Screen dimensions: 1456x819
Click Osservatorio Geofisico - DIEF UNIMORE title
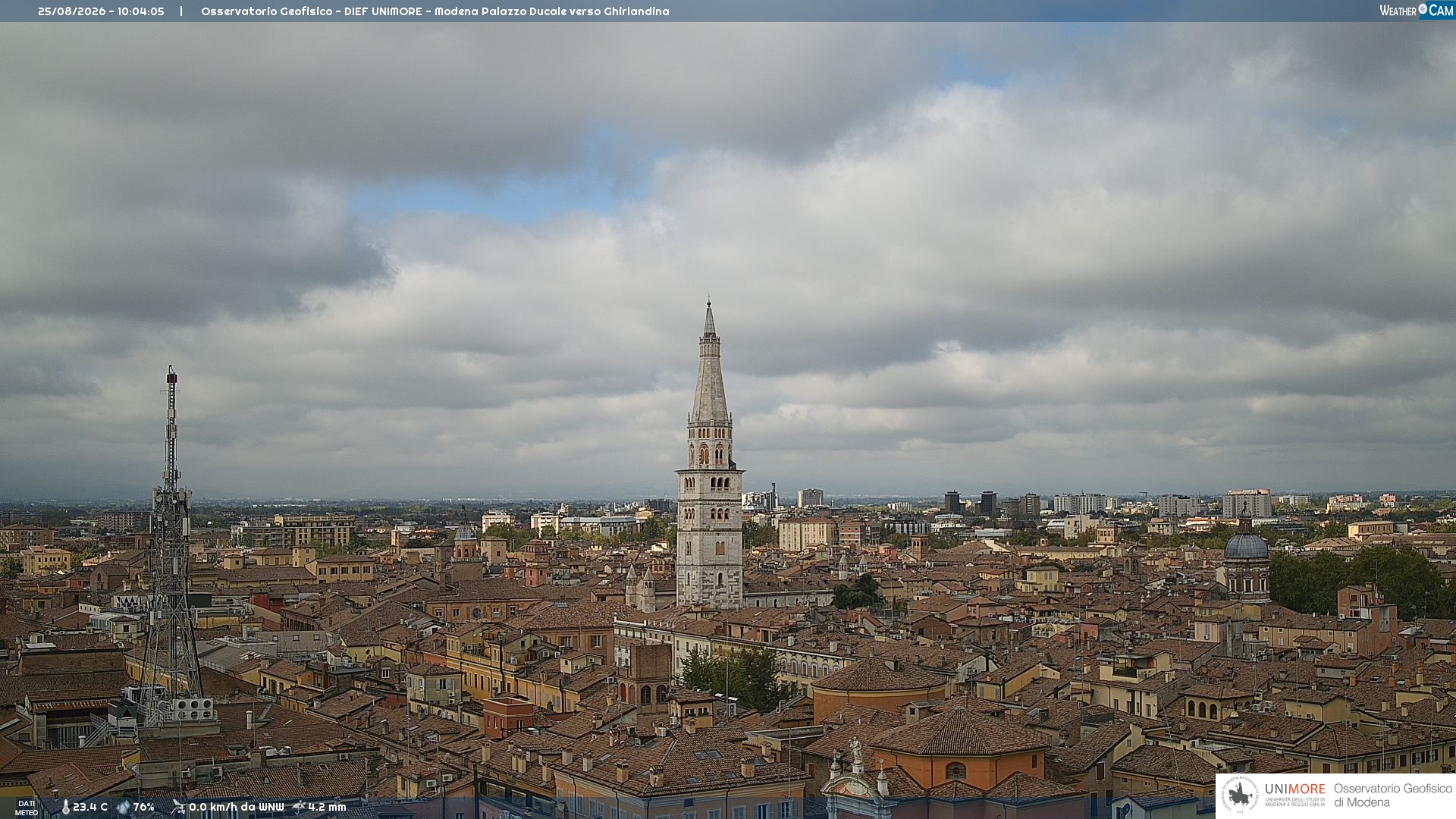[311, 11]
